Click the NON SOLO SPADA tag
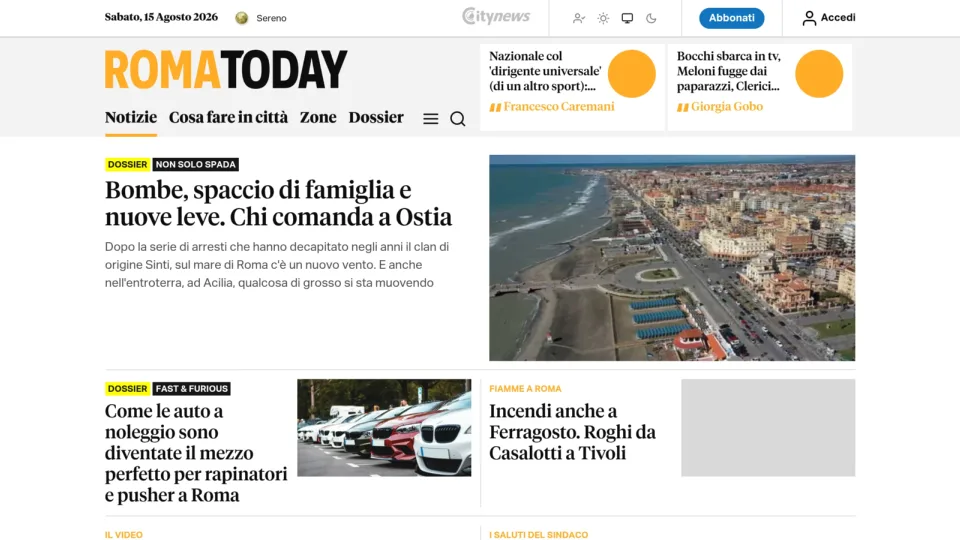960x540 pixels. click(195, 164)
